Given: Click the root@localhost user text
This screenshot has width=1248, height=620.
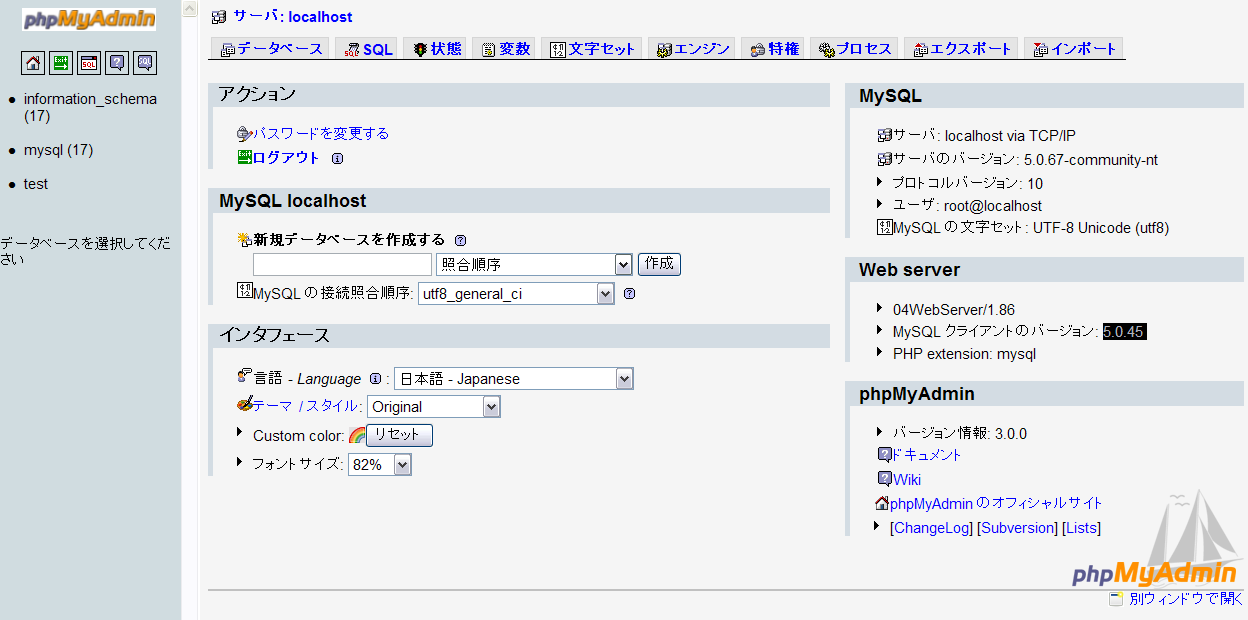Looking at the screenshot, I should pos(993,206).
